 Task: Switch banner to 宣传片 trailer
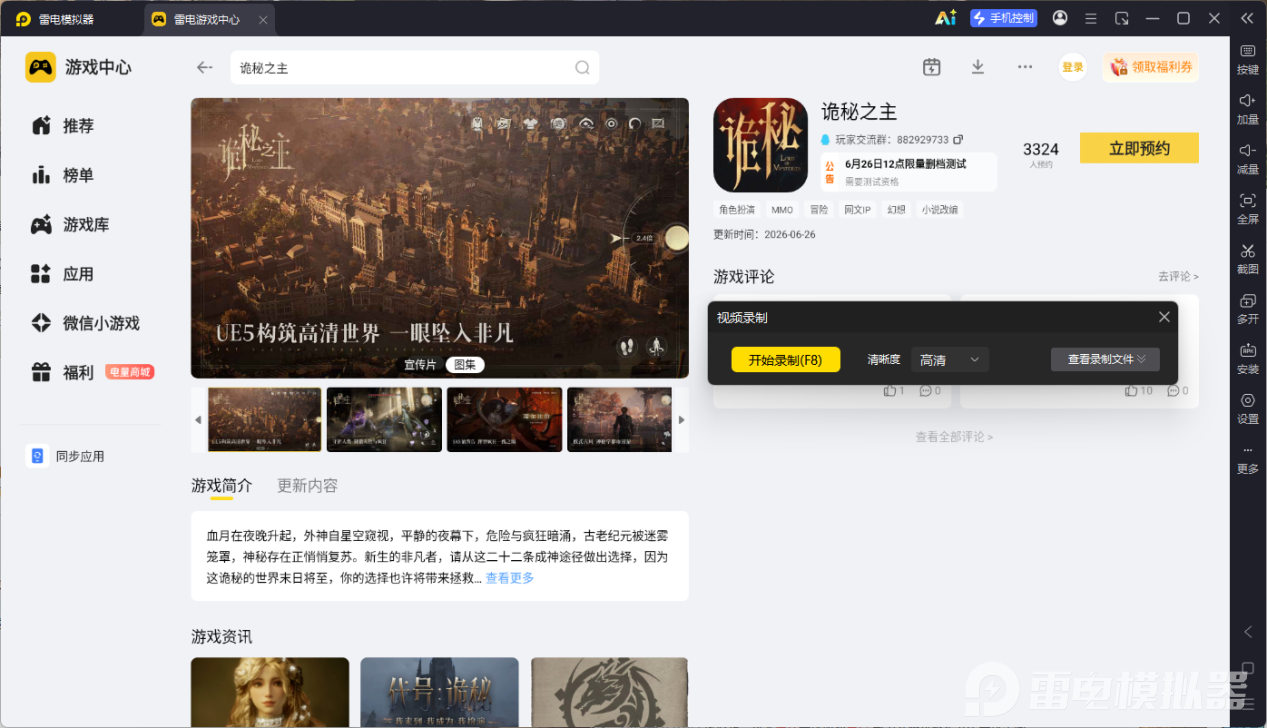click(x=420, y=365)
